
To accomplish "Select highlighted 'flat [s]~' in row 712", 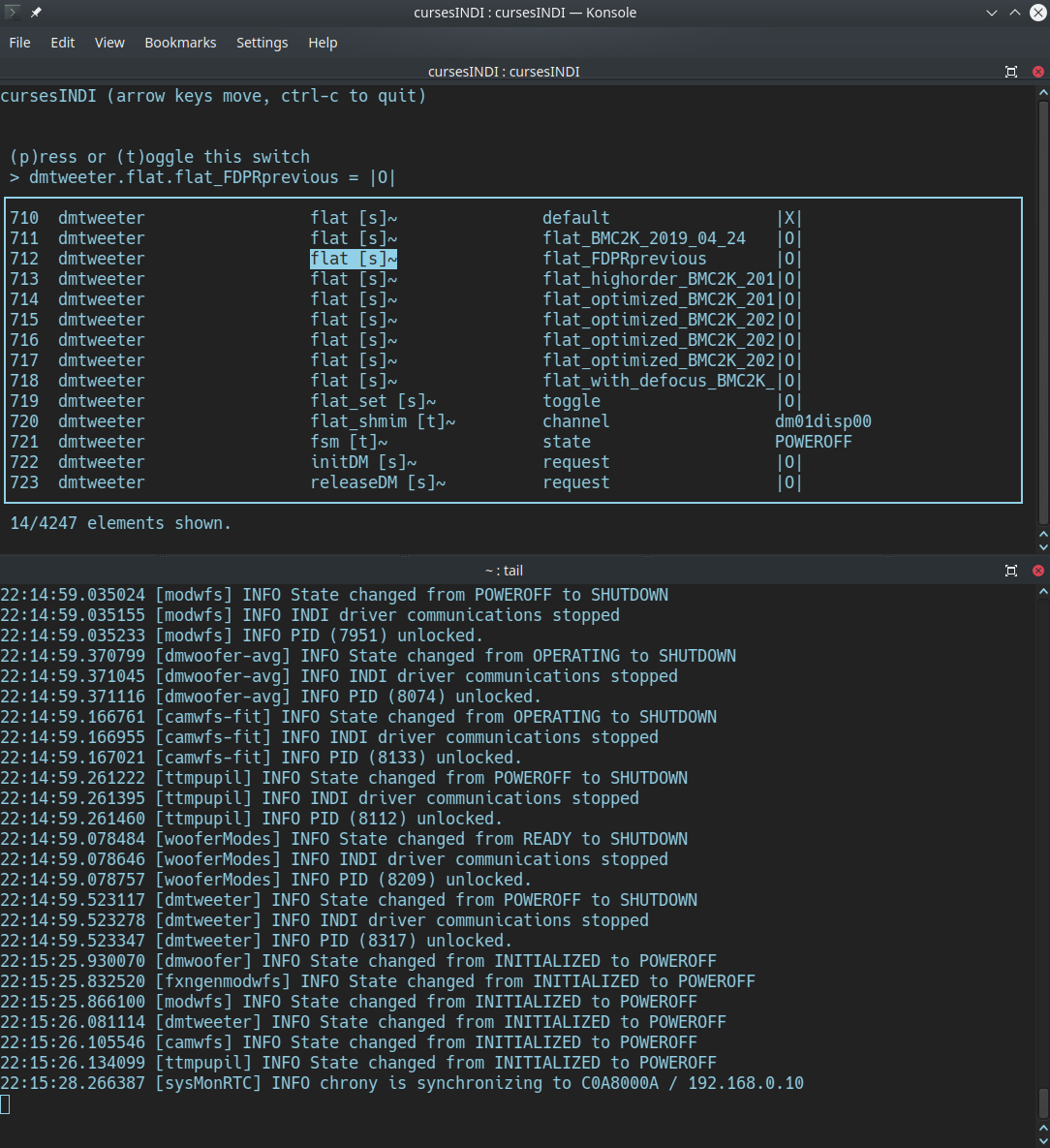I will coord(354,260).
